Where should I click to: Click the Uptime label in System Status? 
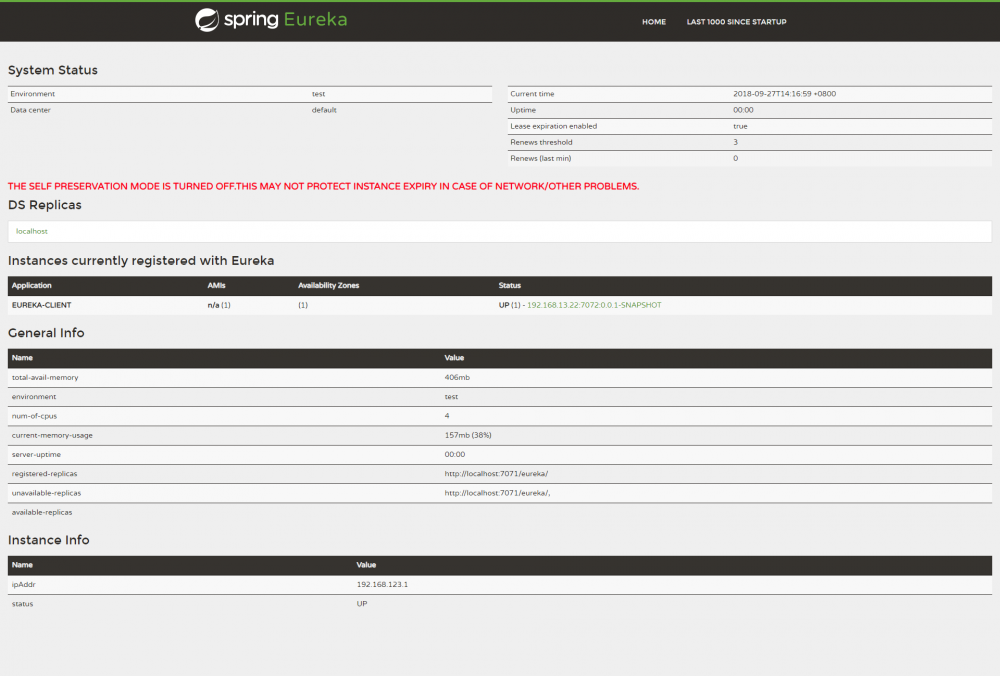(523, 110)
